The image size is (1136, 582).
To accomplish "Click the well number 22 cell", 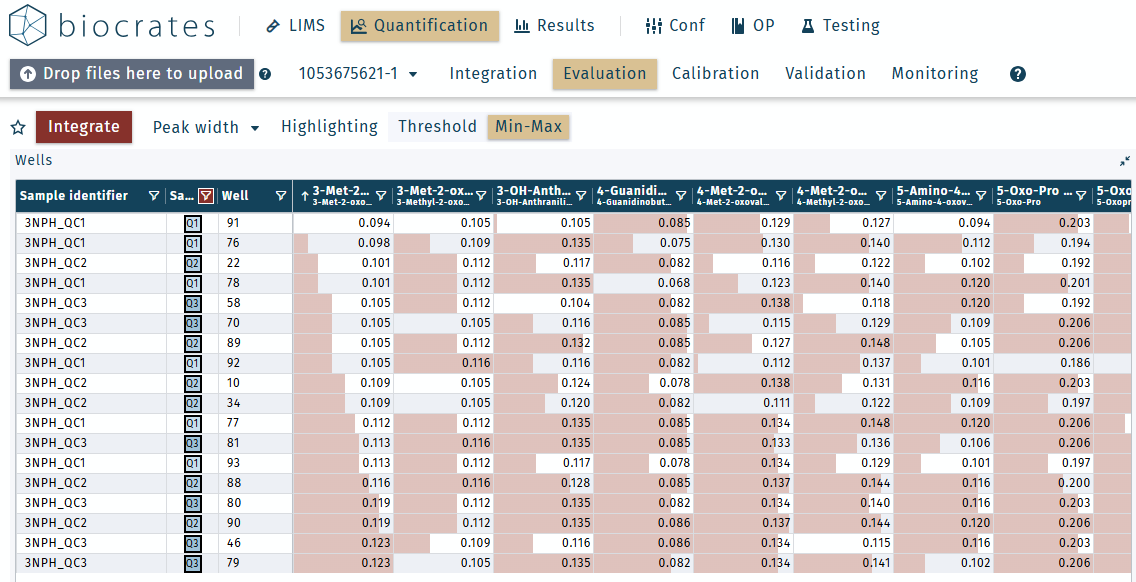I will pyautogui.click(x=255, y=263).
